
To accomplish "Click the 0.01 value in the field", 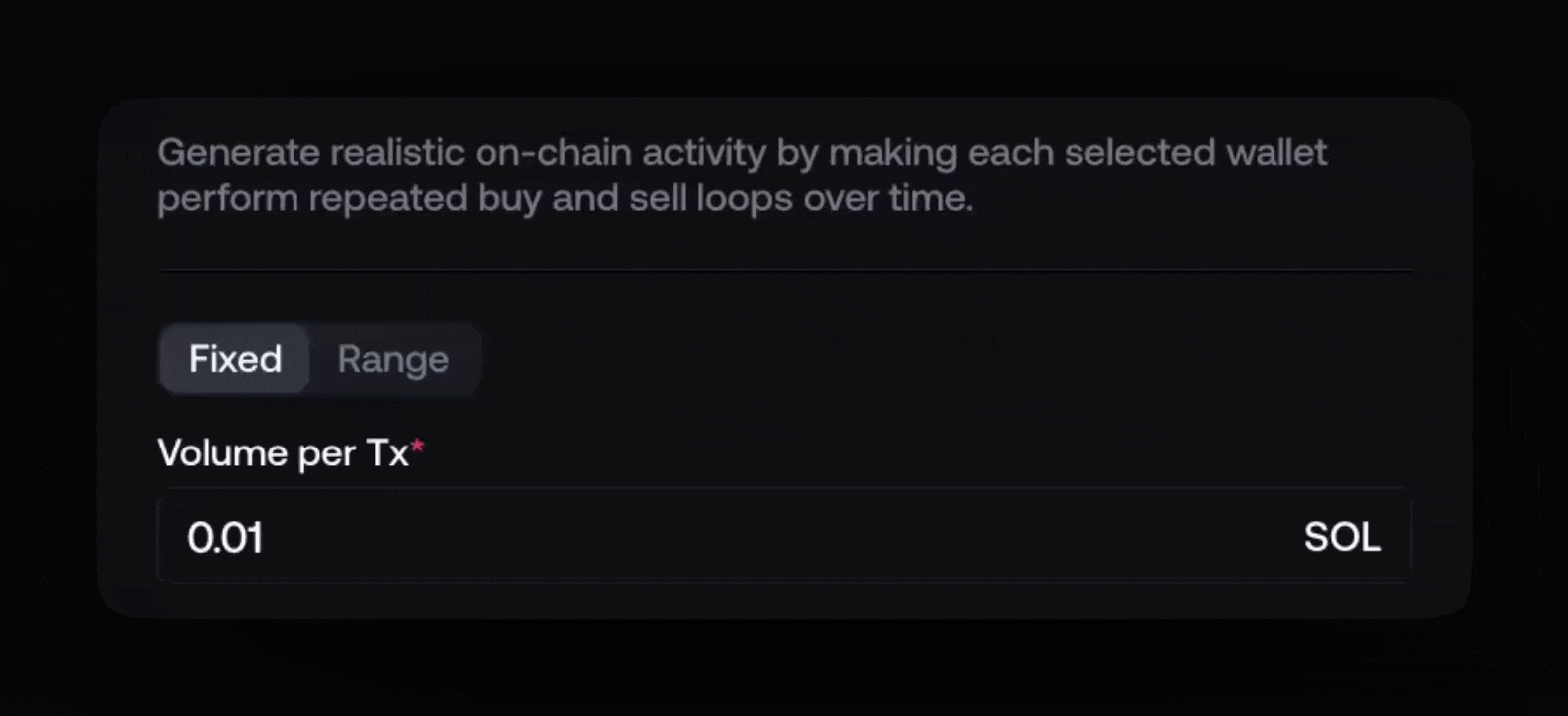I will [x=225, y=538].
